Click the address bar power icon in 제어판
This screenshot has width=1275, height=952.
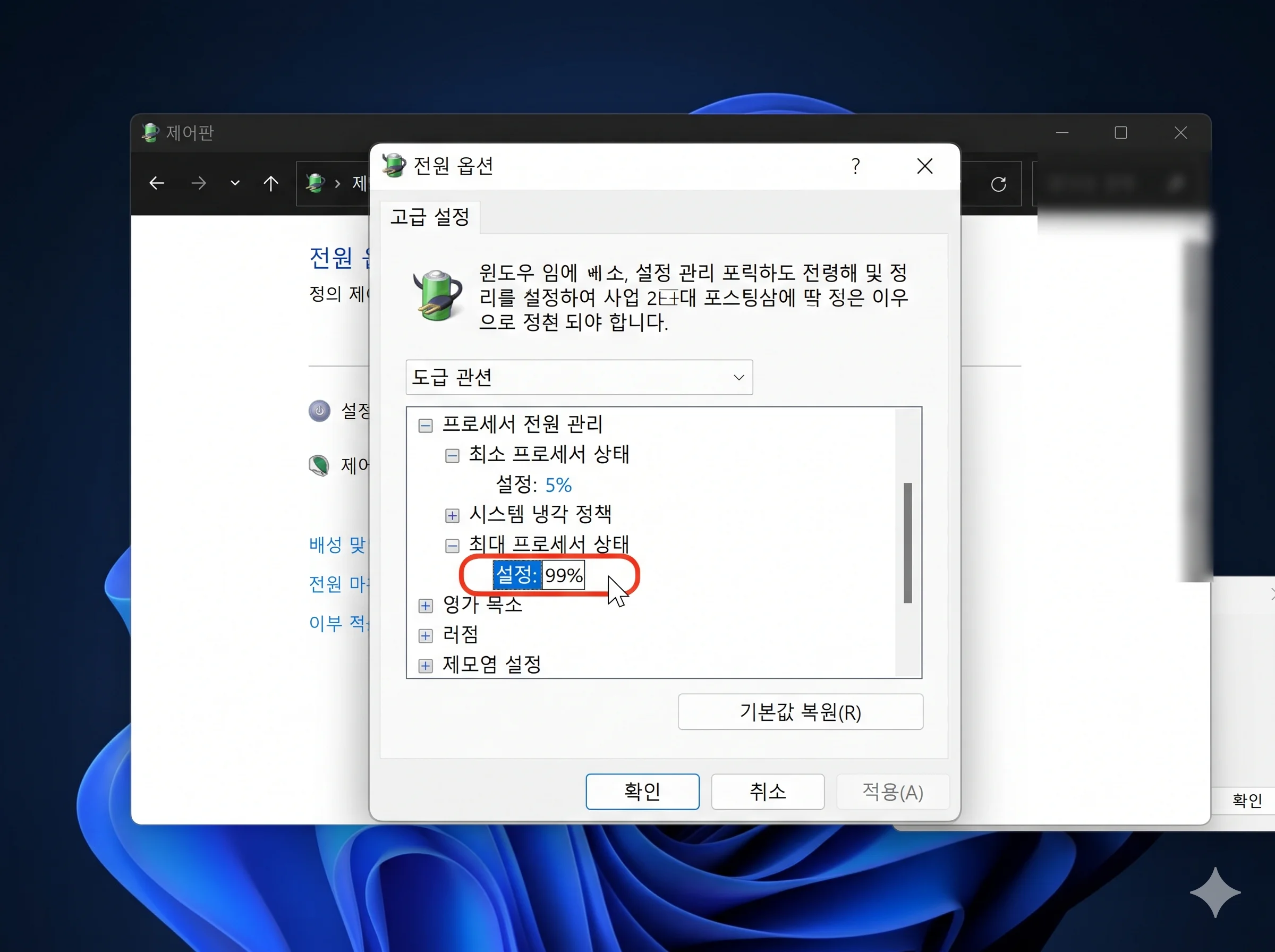tap(315, 183)
